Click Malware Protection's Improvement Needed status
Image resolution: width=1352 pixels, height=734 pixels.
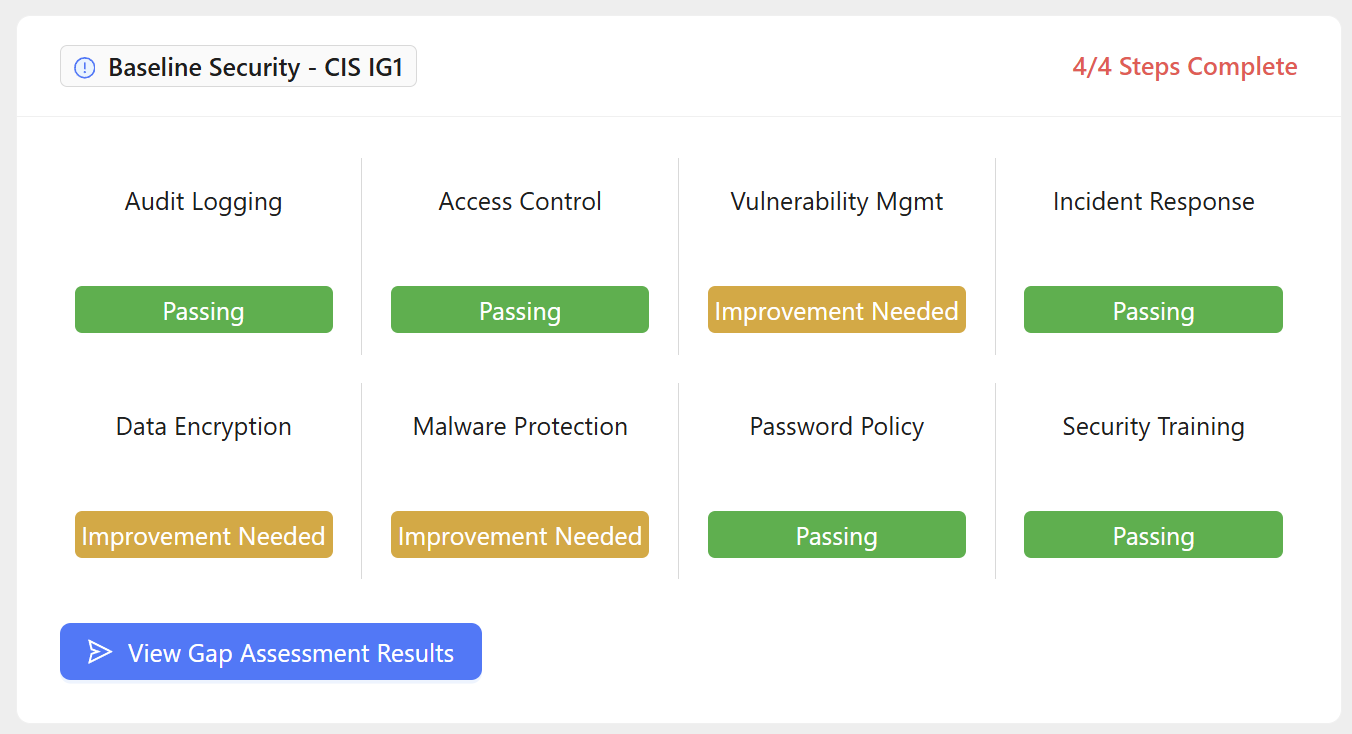520,535
